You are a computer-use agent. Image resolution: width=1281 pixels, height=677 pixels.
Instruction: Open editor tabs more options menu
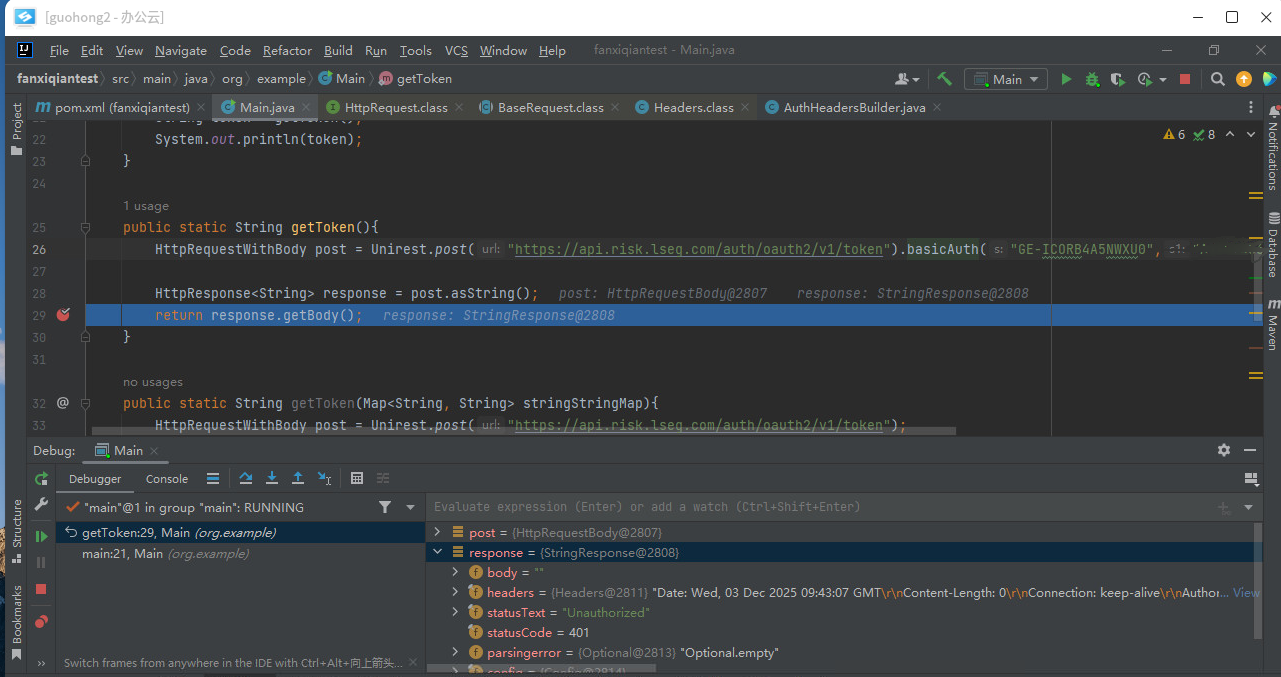[1250, 107]
